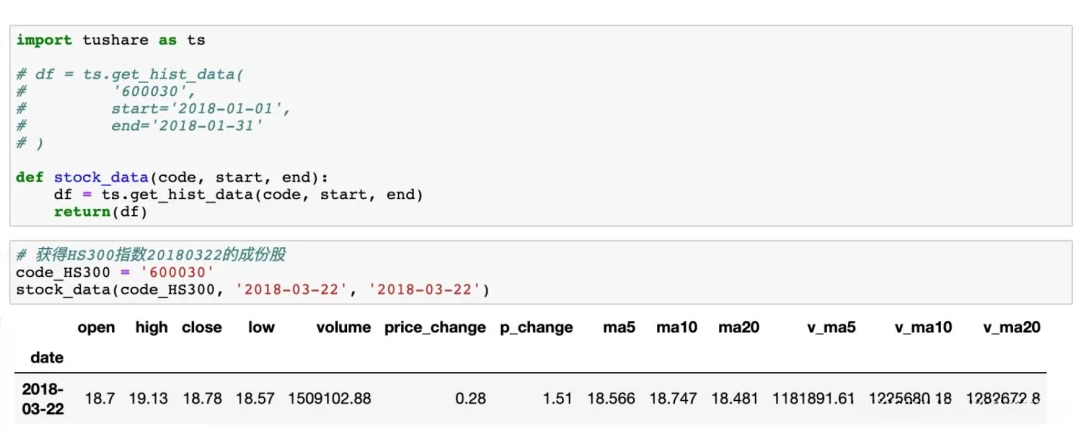Select the 'ma10' column header

[x=676, y=327]
